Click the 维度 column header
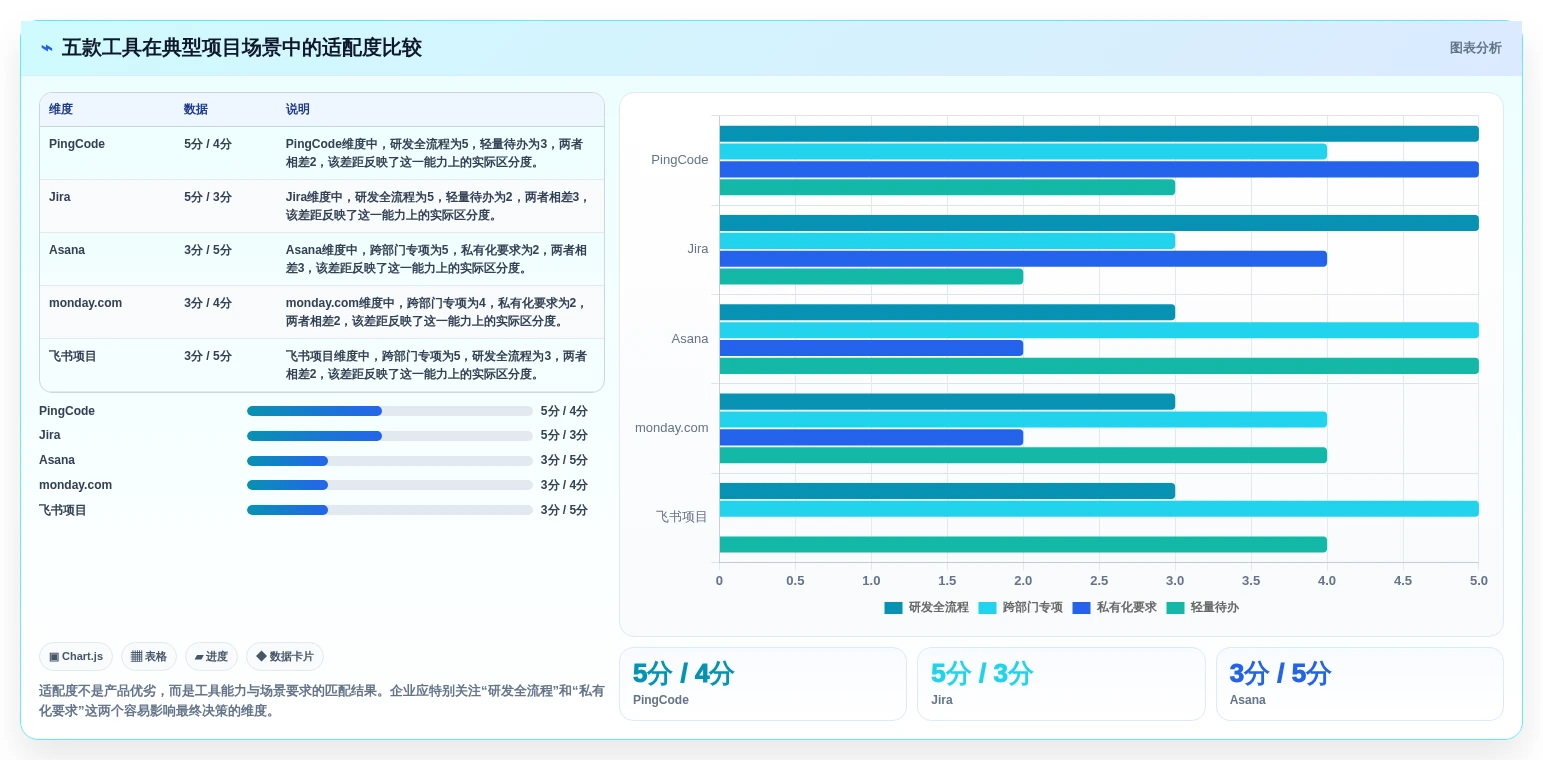The width and height of the screenshot is (1543, 760). [x=61, y=110]
